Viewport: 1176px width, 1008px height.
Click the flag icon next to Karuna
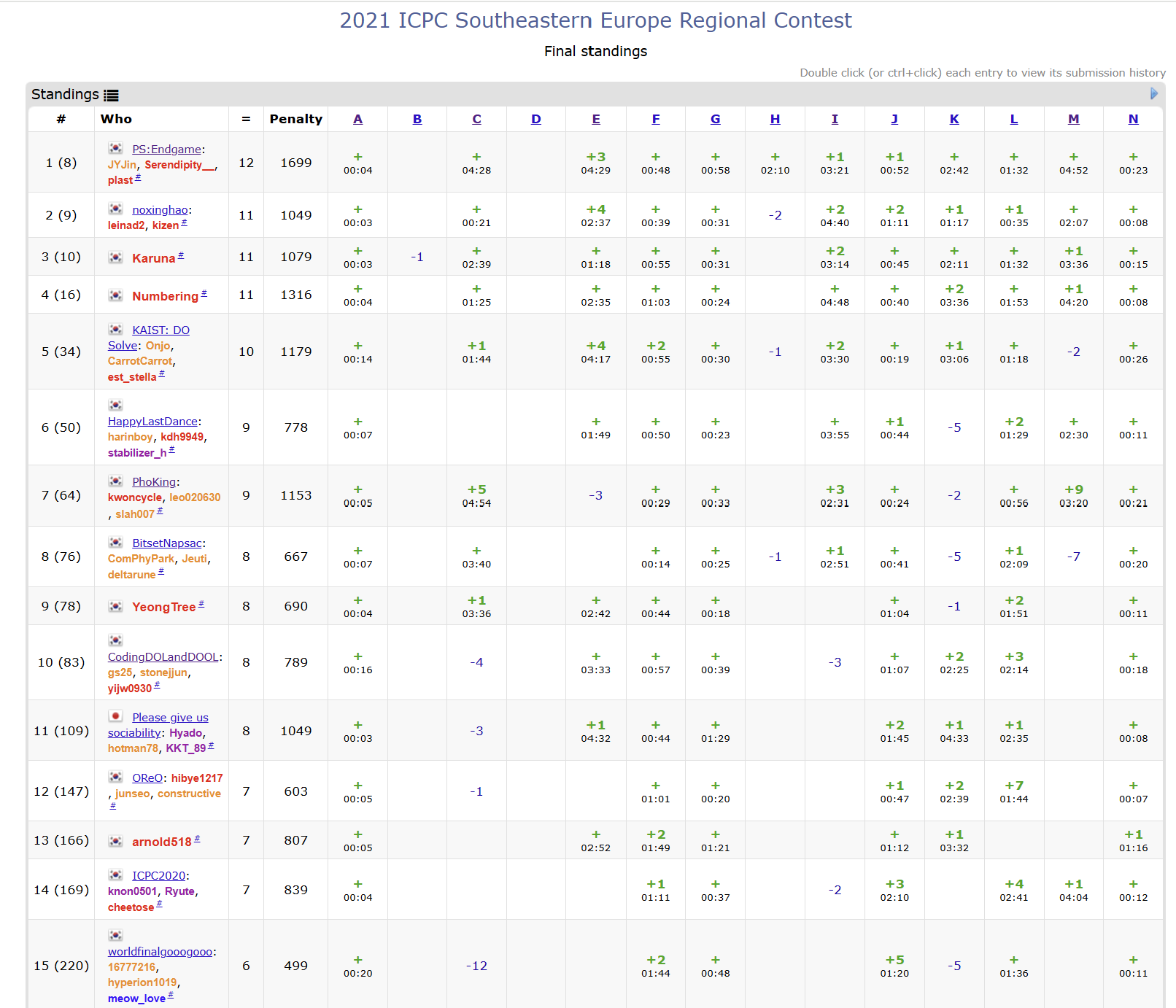point(116,257)
